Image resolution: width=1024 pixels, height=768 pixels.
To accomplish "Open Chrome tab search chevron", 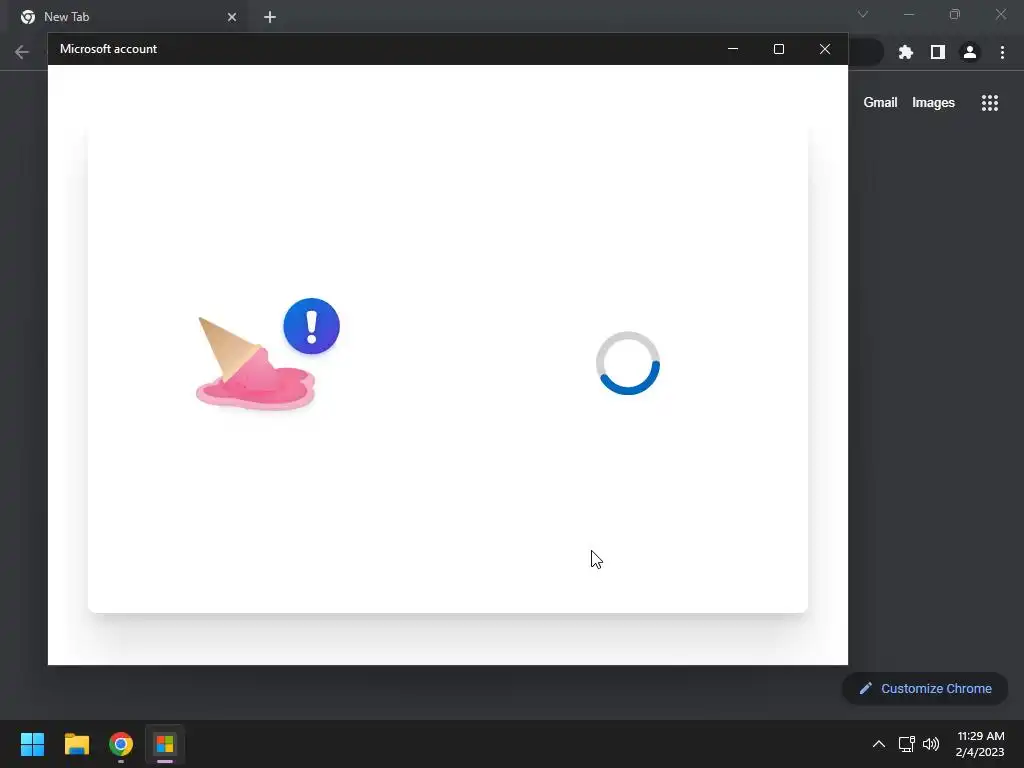I will (x=863, y=14).
